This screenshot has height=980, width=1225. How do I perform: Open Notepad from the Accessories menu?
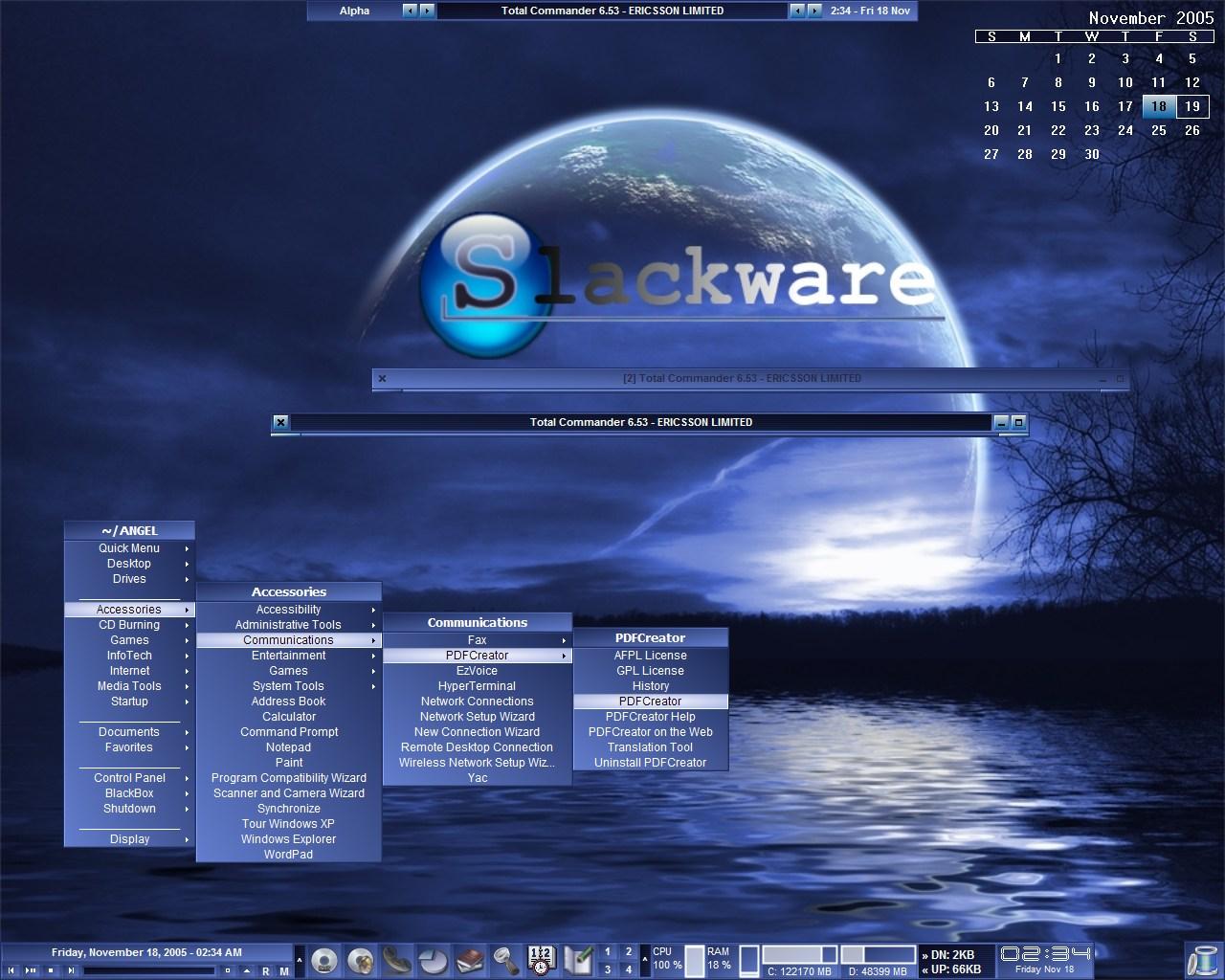289,747
